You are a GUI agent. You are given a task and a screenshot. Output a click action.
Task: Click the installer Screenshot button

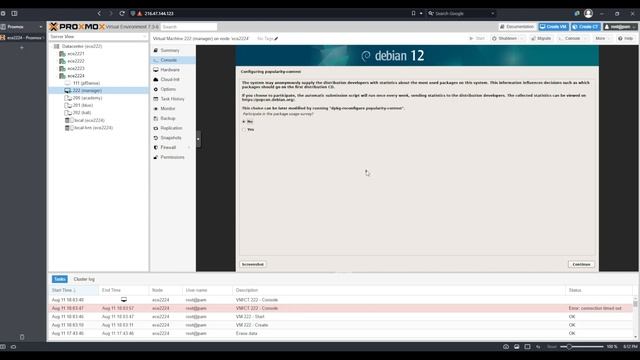point(253,264)
